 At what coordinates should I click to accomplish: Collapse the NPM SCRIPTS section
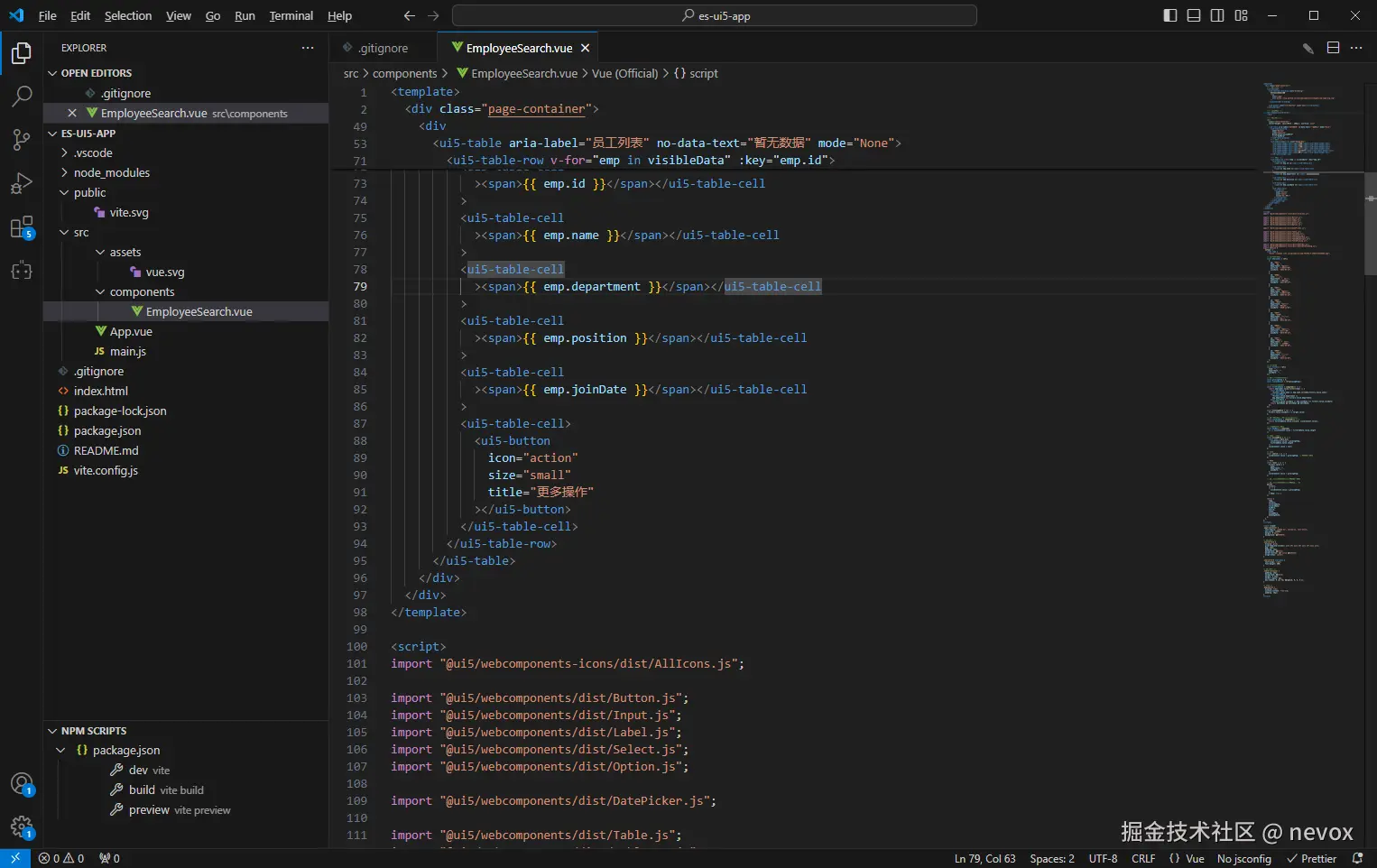[x=93, y=731]
